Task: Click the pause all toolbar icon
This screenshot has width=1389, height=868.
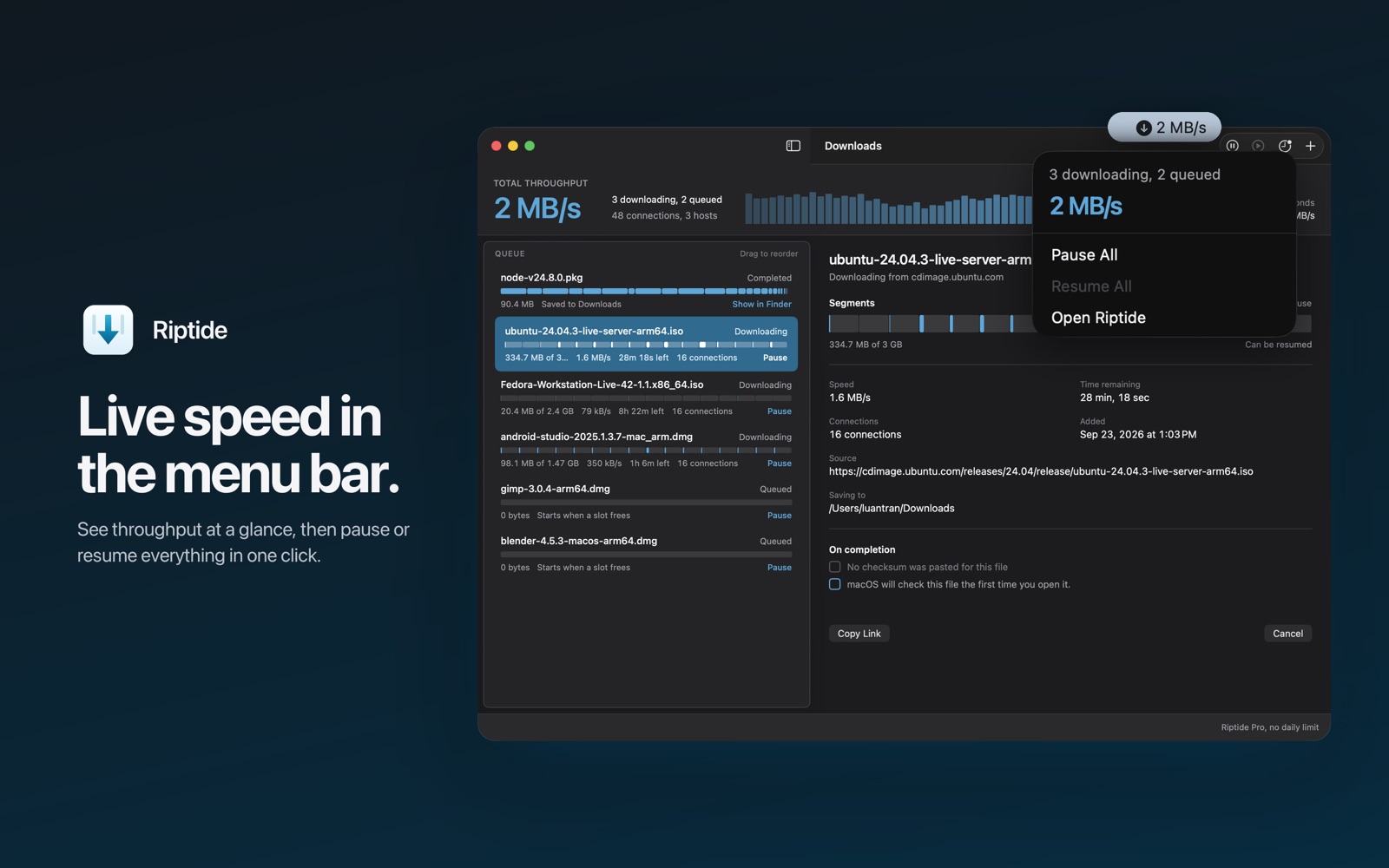Action: coord(1232,146)
